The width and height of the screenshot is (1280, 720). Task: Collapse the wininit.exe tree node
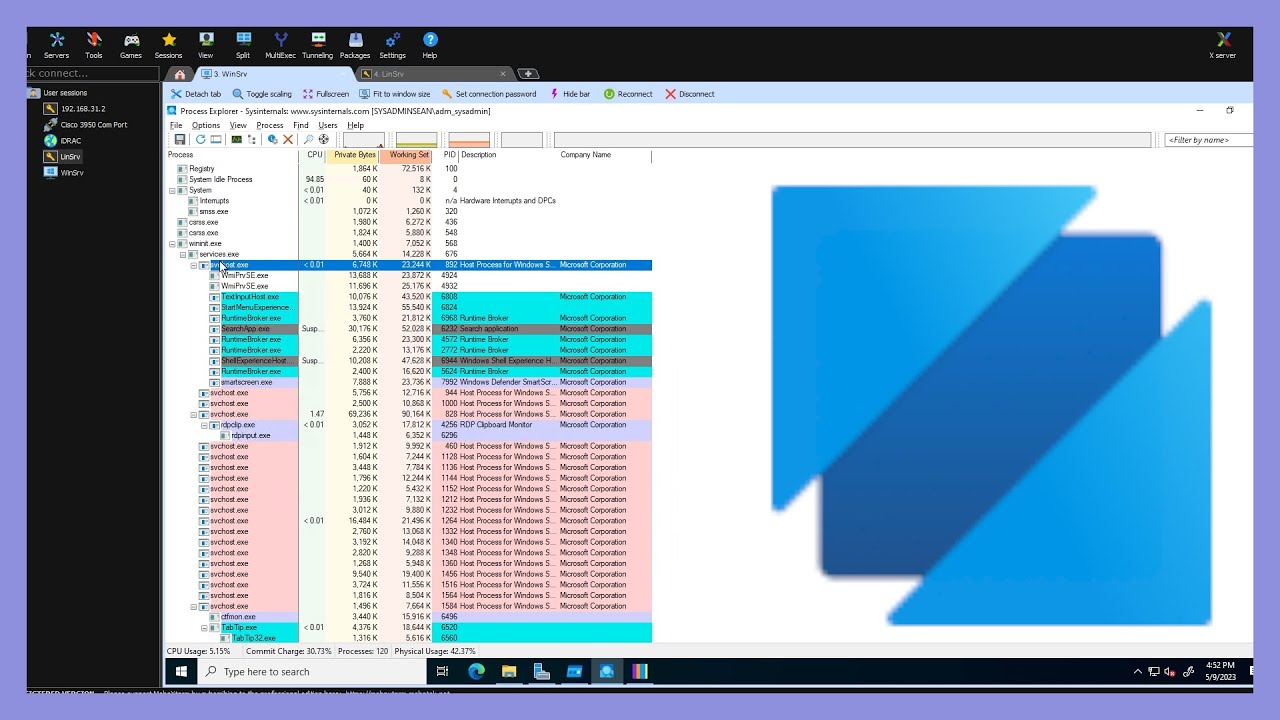pyautogui.click(x=172, y=243)
